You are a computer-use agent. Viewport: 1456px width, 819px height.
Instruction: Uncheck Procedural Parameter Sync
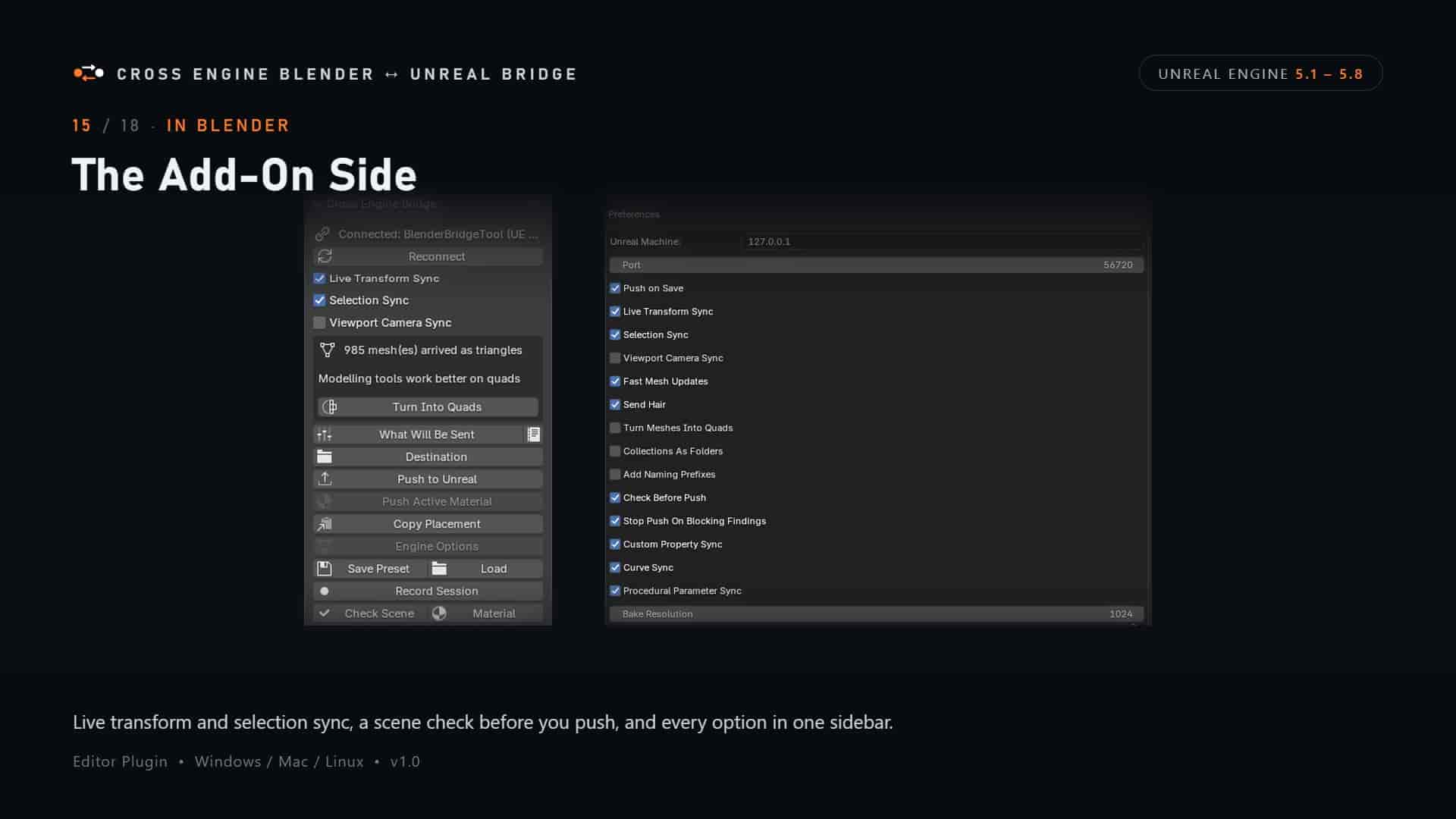coord(615,591)
